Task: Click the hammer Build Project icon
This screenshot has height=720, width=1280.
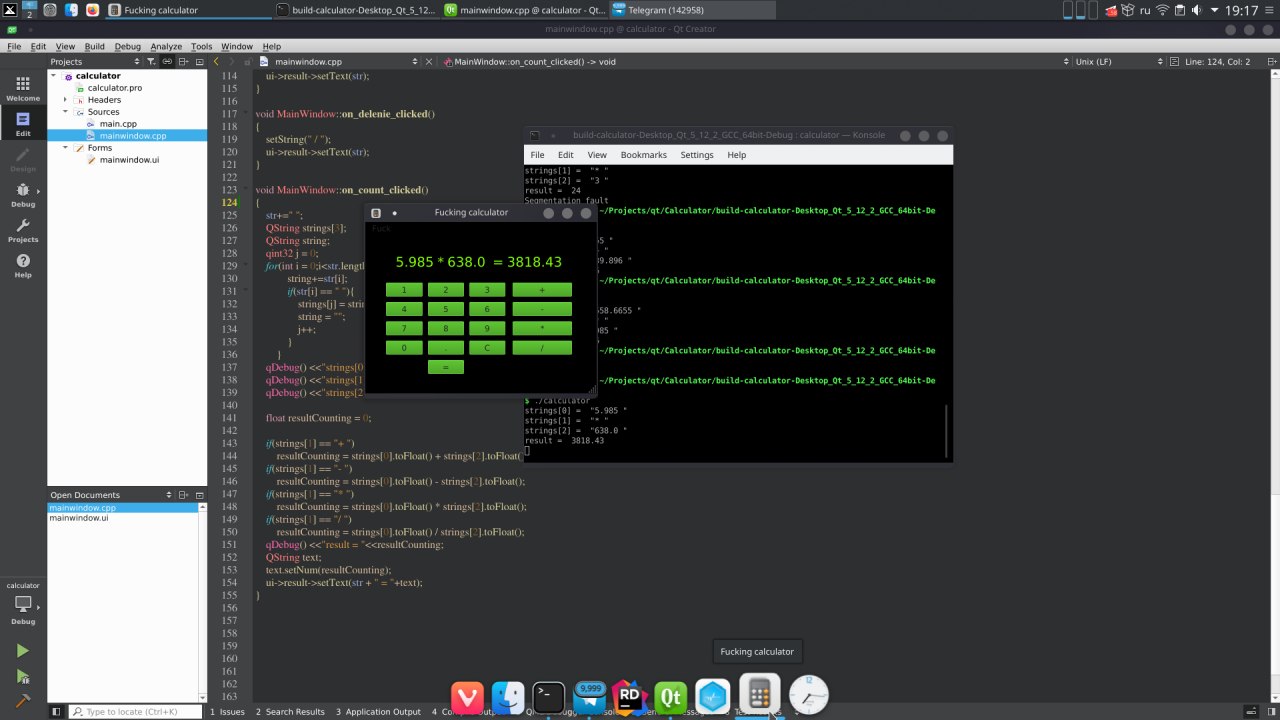Action: (22, 701)
